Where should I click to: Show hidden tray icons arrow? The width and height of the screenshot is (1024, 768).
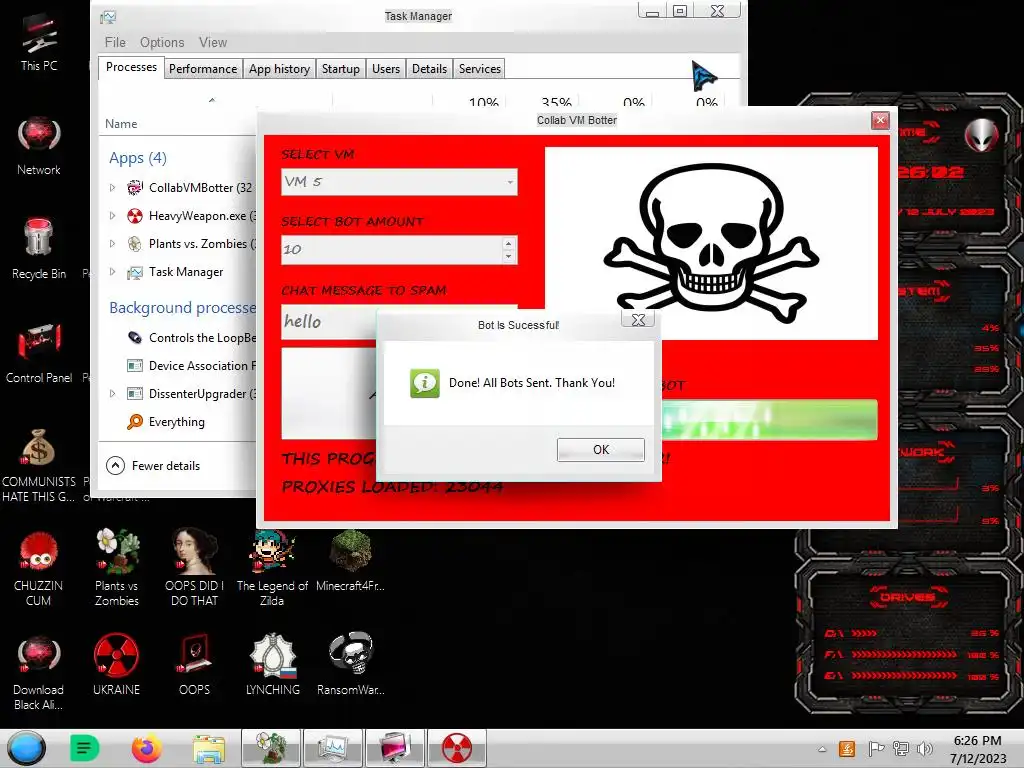click(822, 750)
